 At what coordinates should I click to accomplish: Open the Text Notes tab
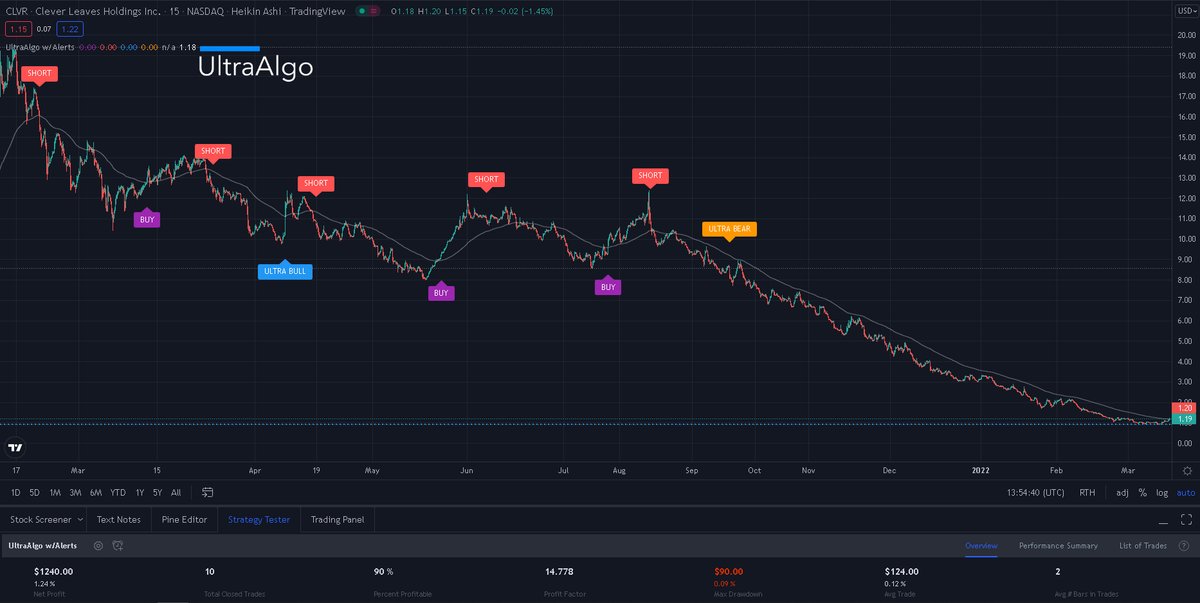tap(118, 520)
